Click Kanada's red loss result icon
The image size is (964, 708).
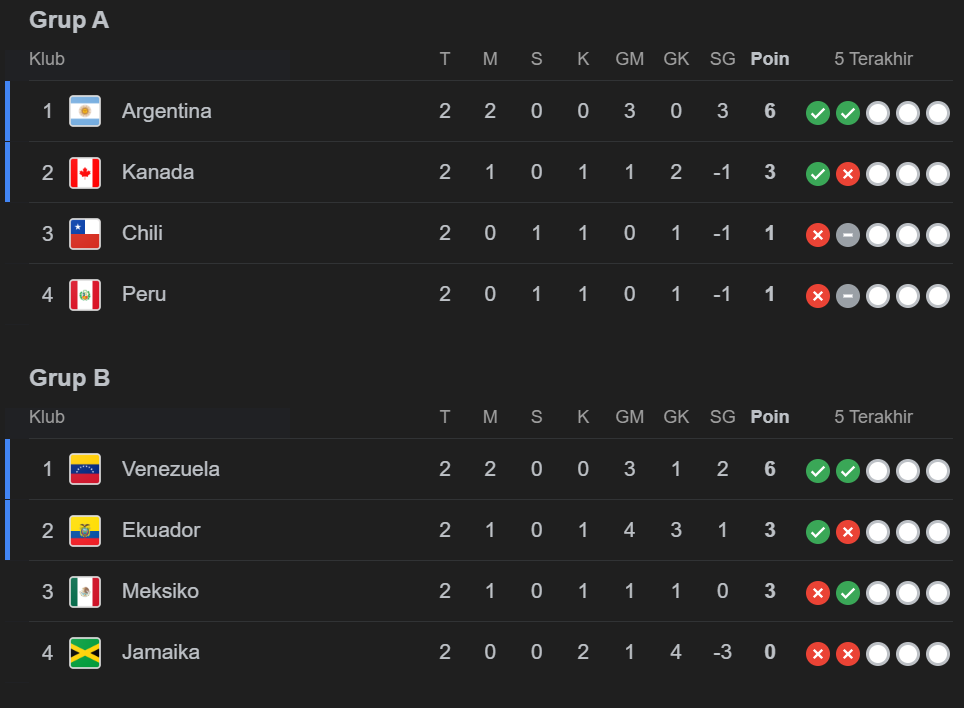coord(848,174)
